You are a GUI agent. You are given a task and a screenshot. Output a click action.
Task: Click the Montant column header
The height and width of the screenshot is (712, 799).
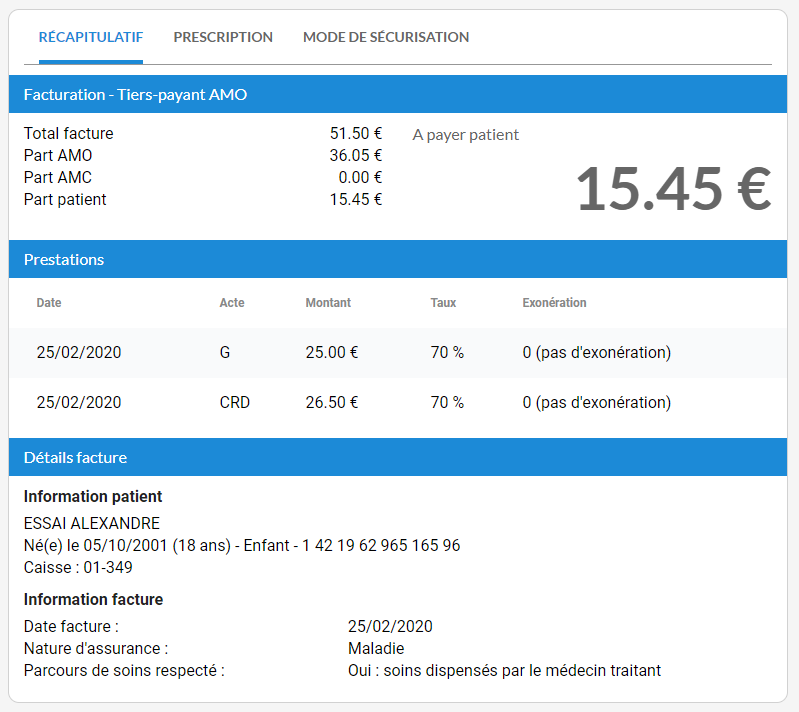pyautogui.click(x=328, y=303)
